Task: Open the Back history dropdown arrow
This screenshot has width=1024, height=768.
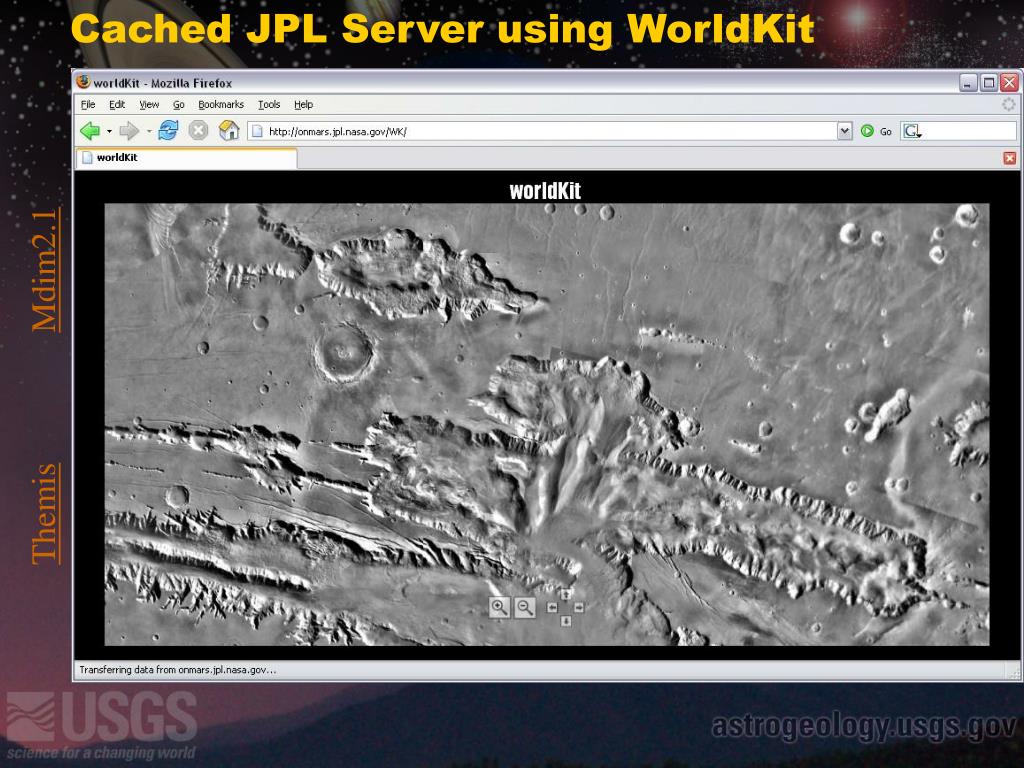Action: pyautogui.click(x=109, y=131)
